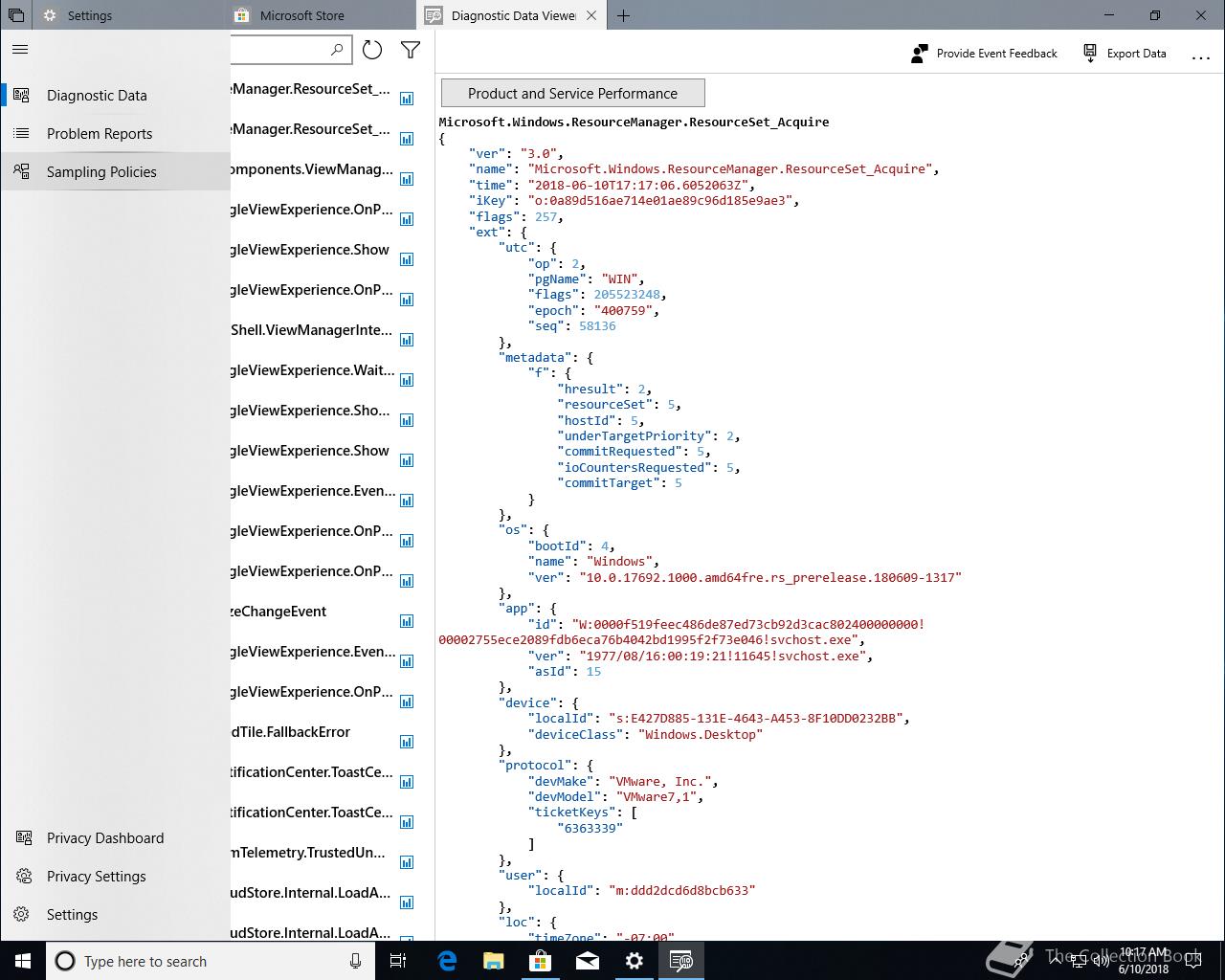Open Mail app from taskbar
The height and width of the screenshot is (980, 1225).
[588, 961]
